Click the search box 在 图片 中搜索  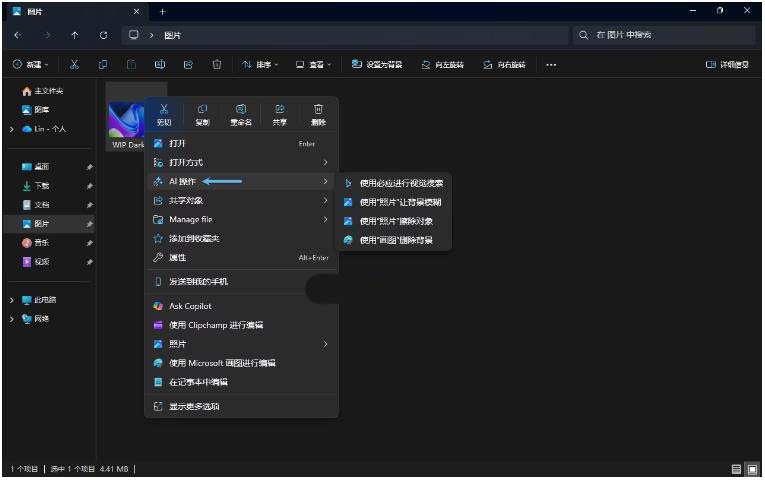click(x=664, y=35)
